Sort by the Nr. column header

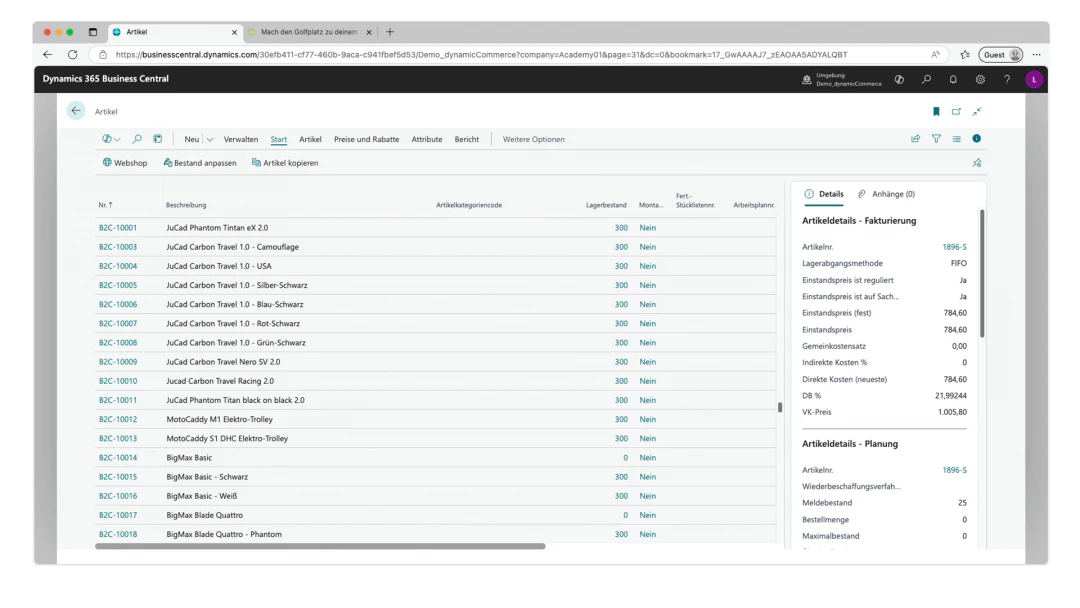pyautogui.click(x=105, y=205)
